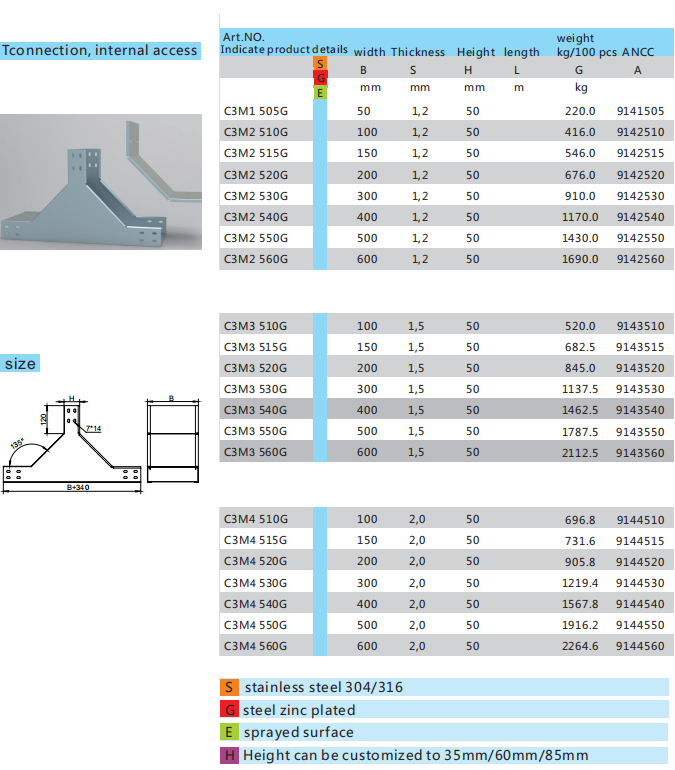This screenshot has width=675, height=770.
Task: Click the green E badge in table header
Action: pyautogui.click(x=320, y=93)
